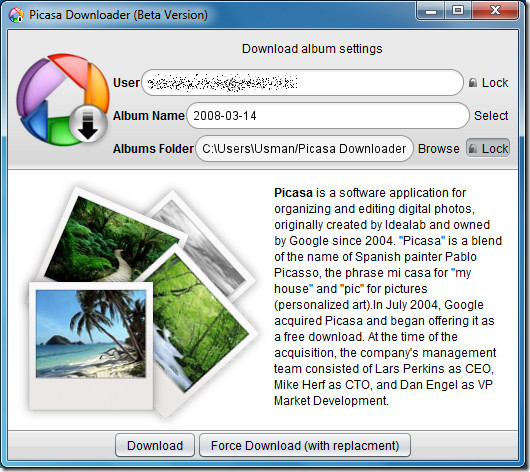530x472 pixels.
Task: Close the Picasa Downloader window
Action: click(495, 11)
